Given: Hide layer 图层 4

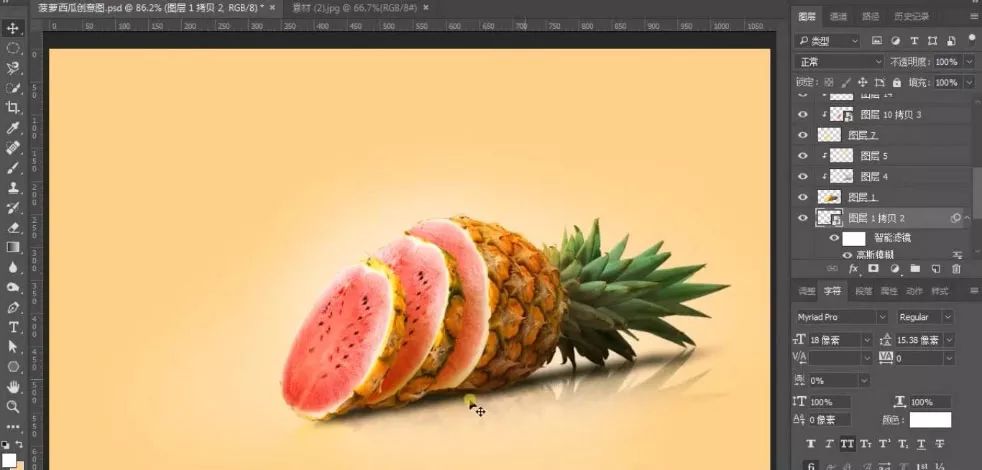Looking at the screenshot, I should tap(803, 177).
